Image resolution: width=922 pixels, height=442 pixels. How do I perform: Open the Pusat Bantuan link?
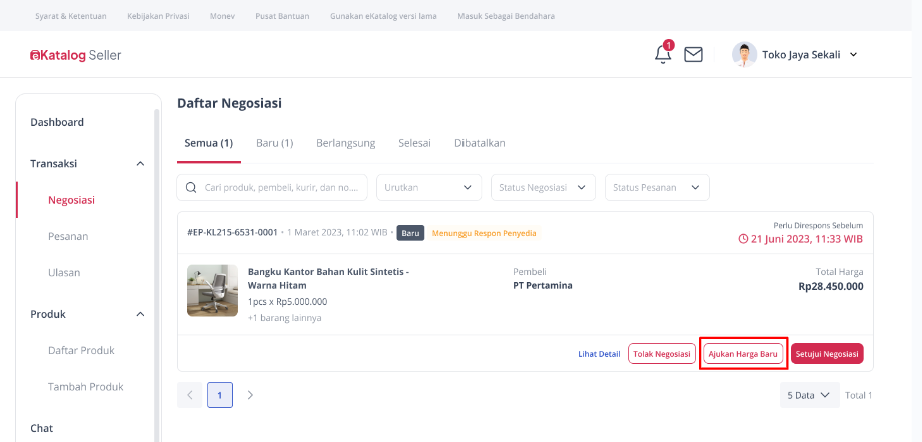pyautogui.click(x=282, y=16)
